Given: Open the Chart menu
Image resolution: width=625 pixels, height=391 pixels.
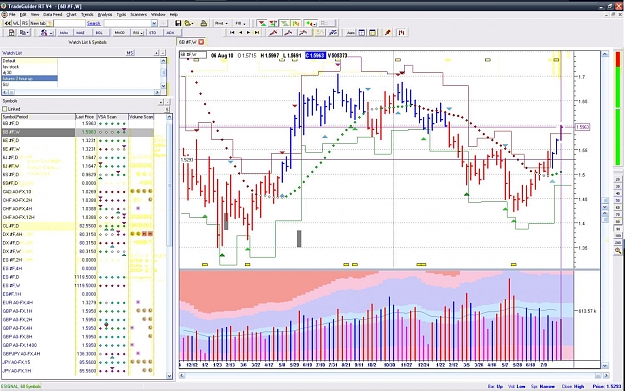Looking at the screenshot, I should [71, 14].
